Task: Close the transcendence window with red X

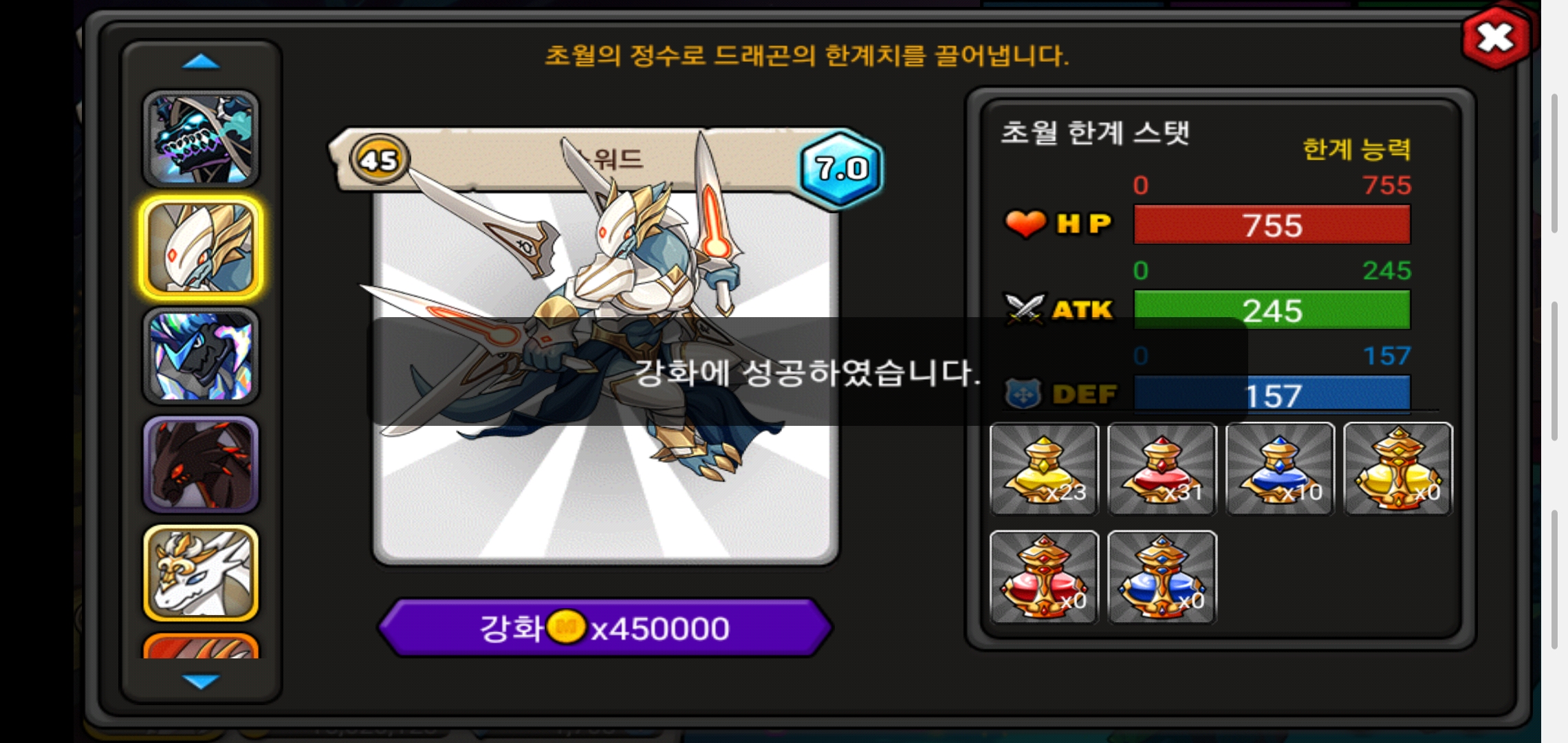Action: click(1496, 38)
